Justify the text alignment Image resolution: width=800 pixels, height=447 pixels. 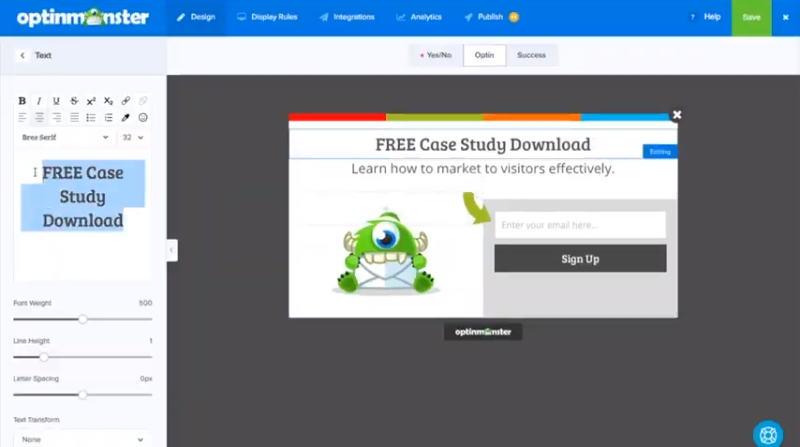click(x=74, y=118)
